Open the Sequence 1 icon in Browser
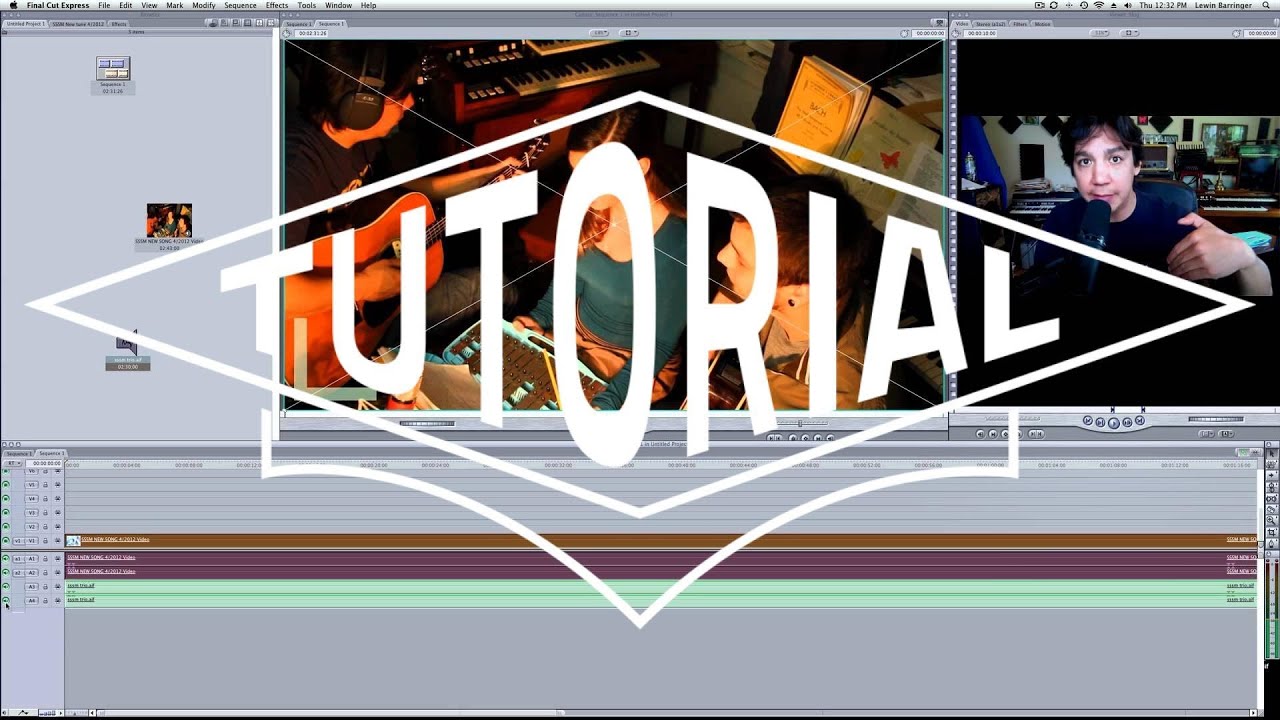Image resolution: width=1280 pixels, height=720 pixels. [113, 69]
